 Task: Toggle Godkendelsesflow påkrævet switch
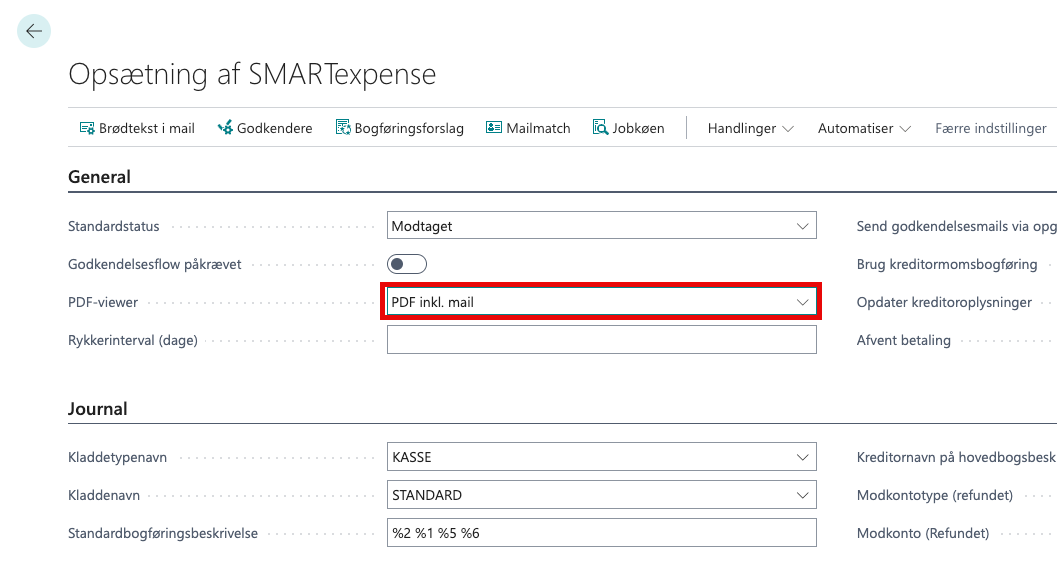tap(407, 264)
